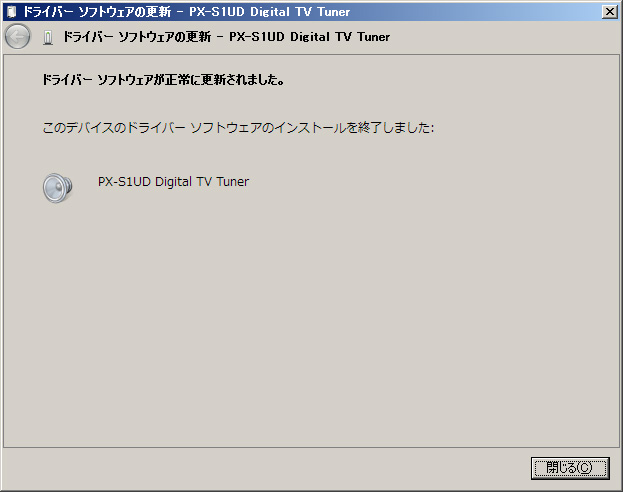The width and height of the screenshot is (623, 492).
Task: Click ドライバー ソフトウェアが正常に更新されました heading
Action: 163,80
